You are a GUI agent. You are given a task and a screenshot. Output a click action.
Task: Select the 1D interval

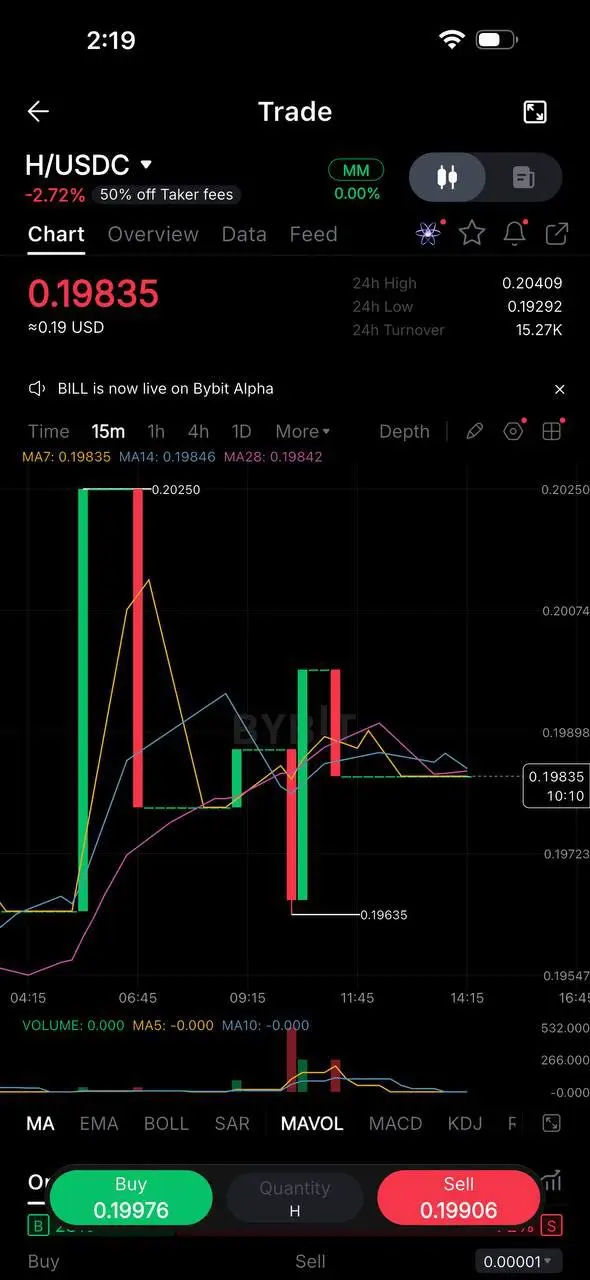(241, 432)
